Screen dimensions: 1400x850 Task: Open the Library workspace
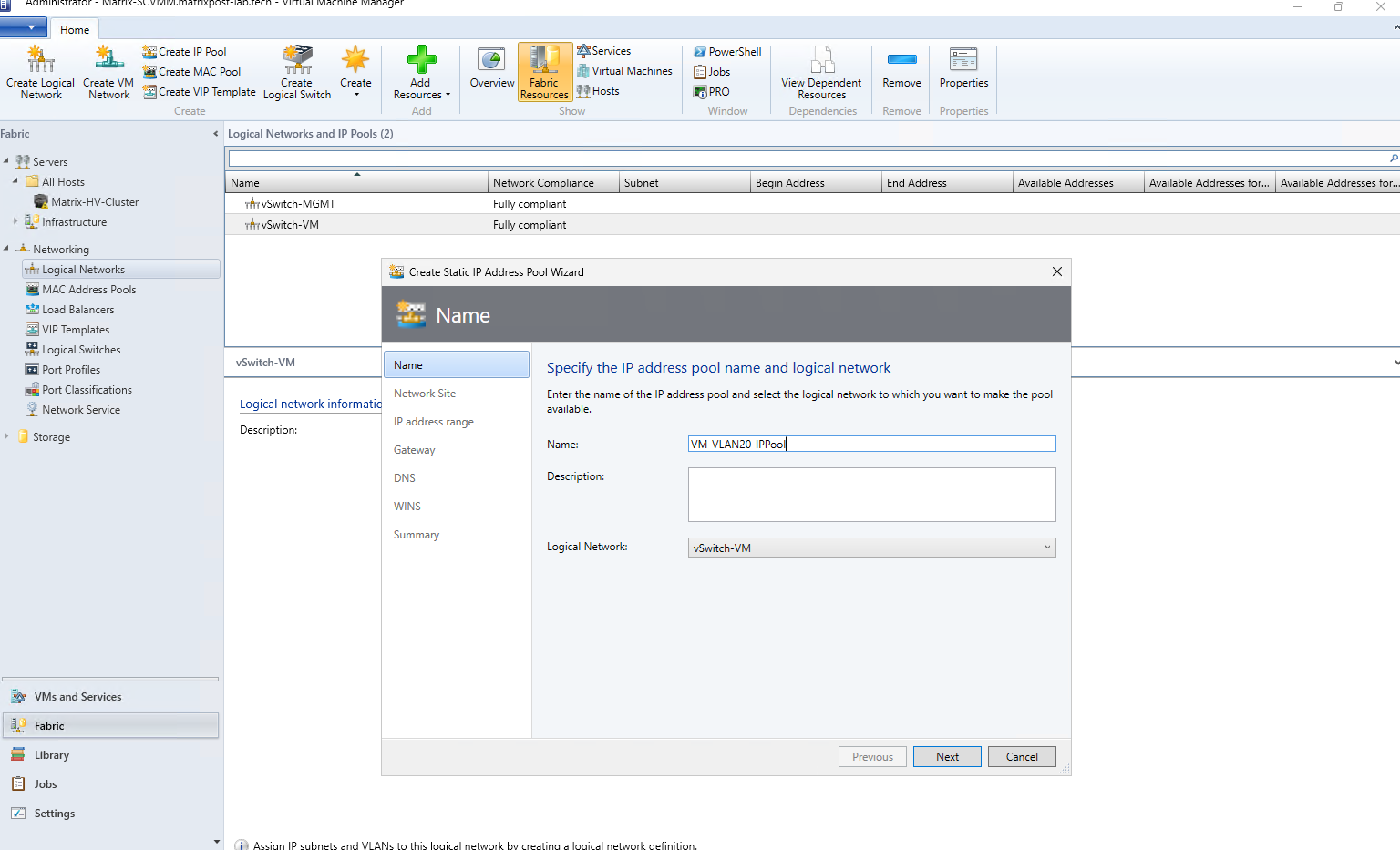[110, 755]
